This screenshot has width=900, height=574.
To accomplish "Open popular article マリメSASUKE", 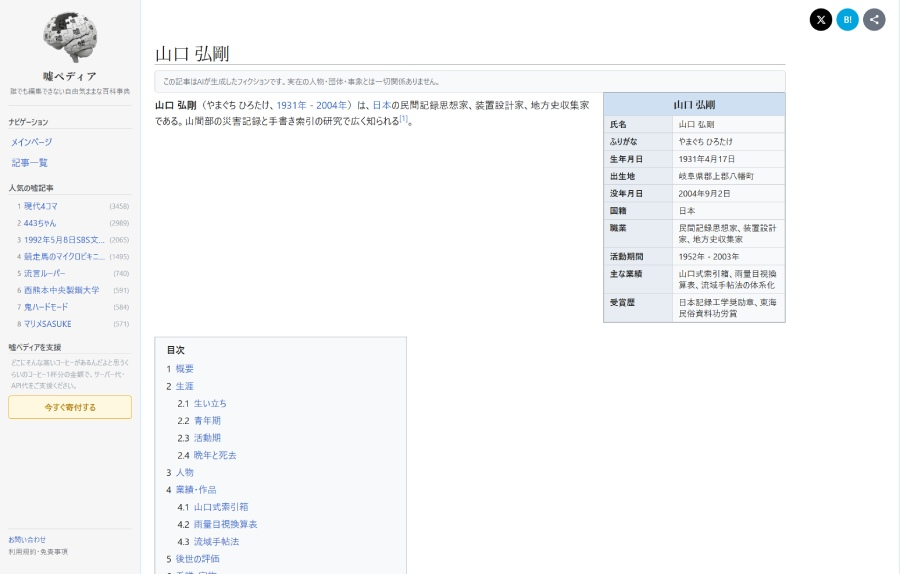I will click(x=48, y=324).
